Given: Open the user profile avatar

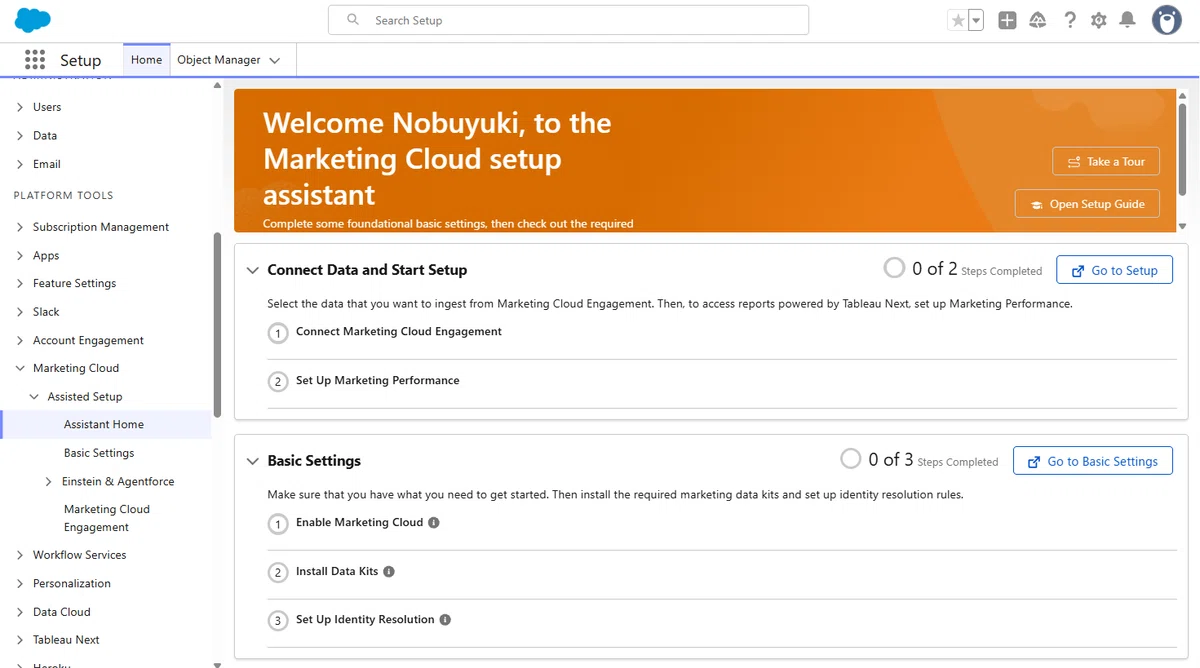Looking at the screenshot, I should click(1167, 20).
